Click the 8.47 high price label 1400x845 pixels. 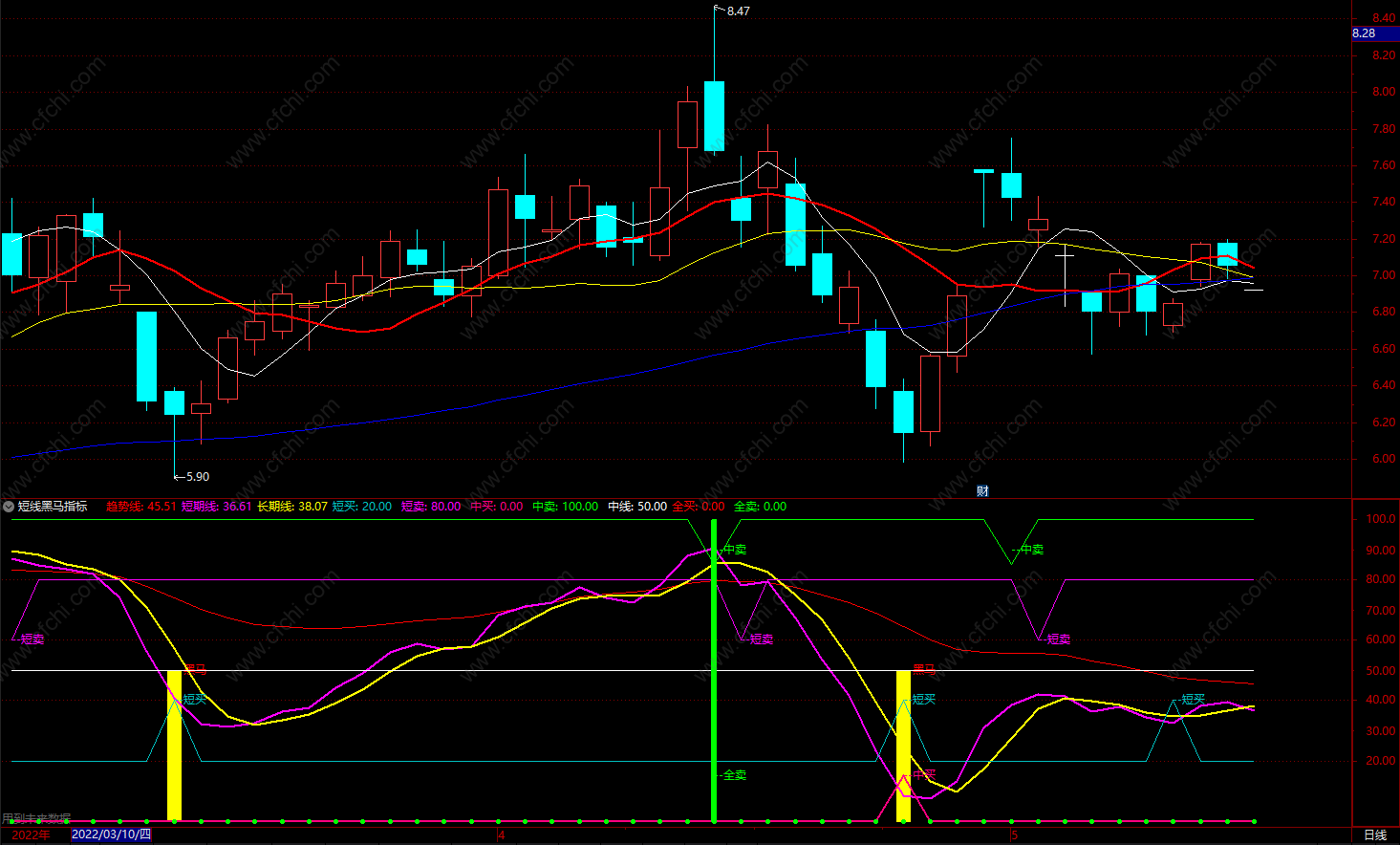pos(738,11)
